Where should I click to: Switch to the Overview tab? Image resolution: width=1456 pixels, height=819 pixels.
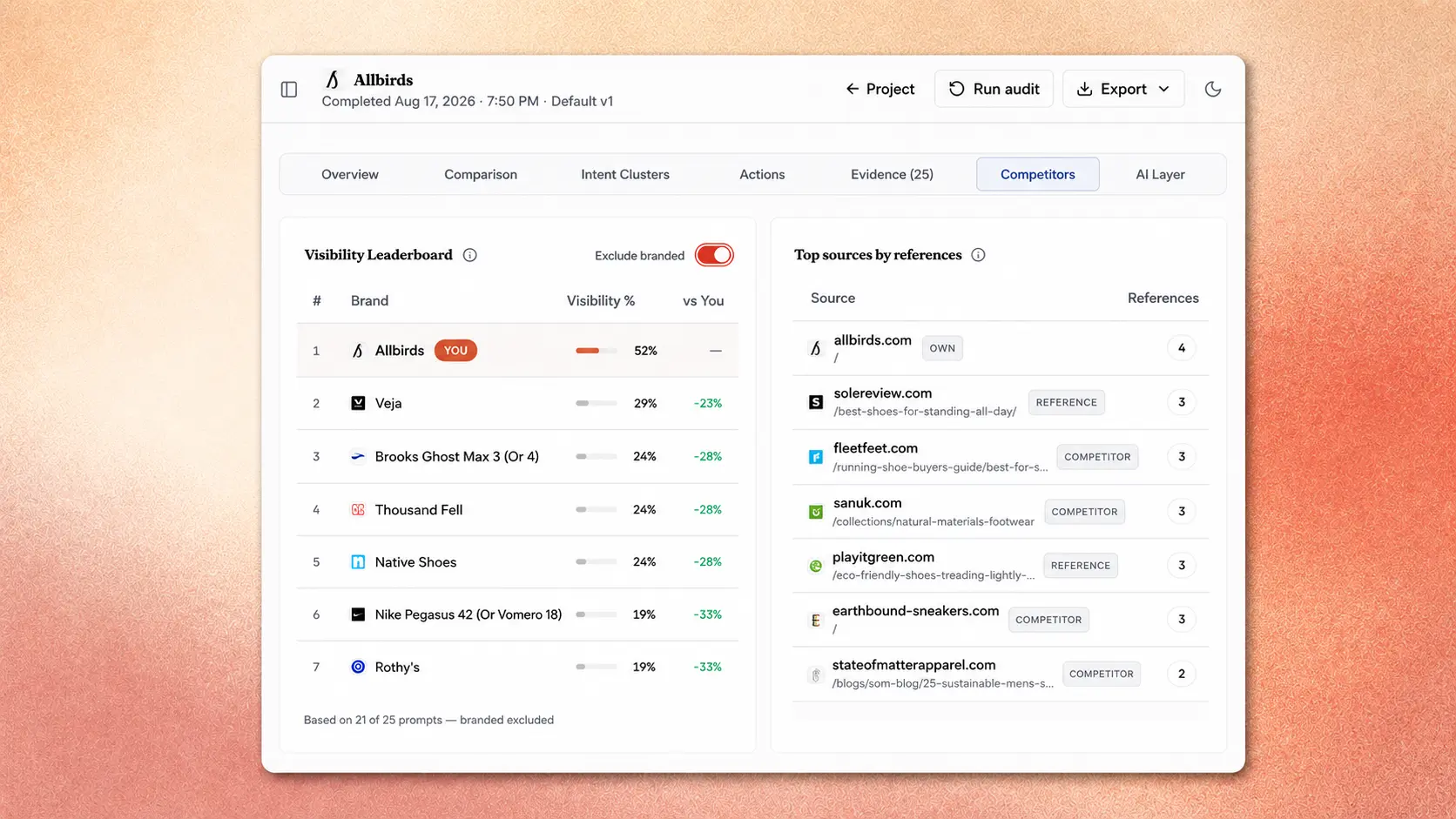coord(350,174)
